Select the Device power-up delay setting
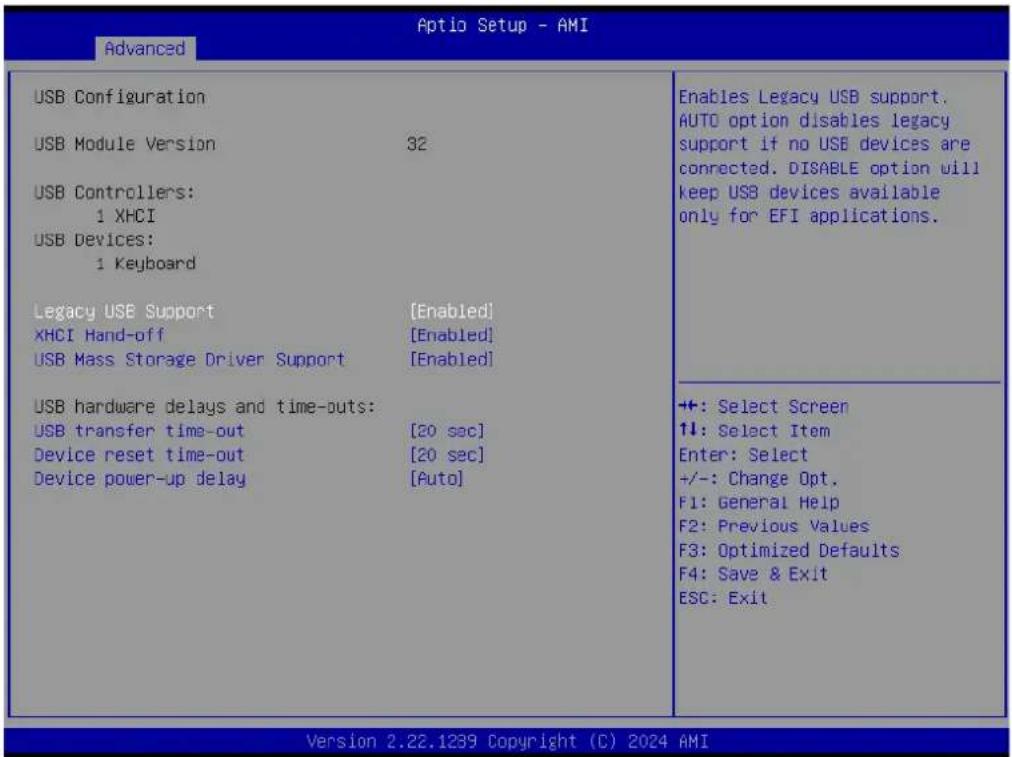This screenshot has height=757, width=1012. point(140,479)
